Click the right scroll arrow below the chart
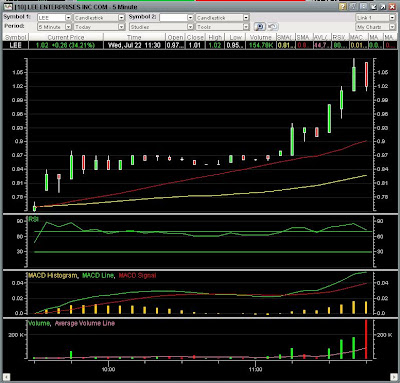Image resolution: width=400 pixels, height=383 pixels. 393,377
